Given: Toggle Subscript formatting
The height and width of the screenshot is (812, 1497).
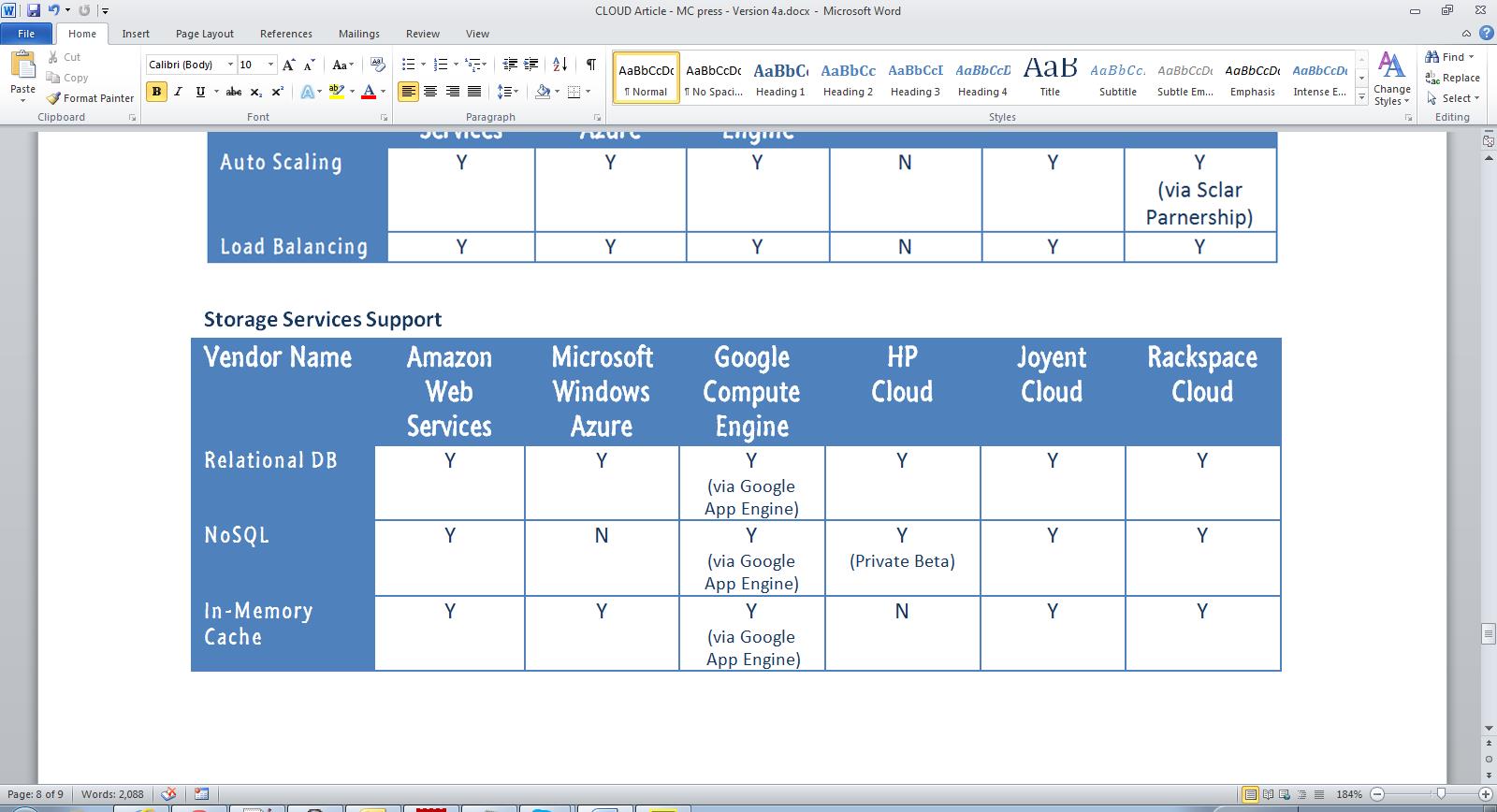Looking at the screenshot, I should point(257,92).
